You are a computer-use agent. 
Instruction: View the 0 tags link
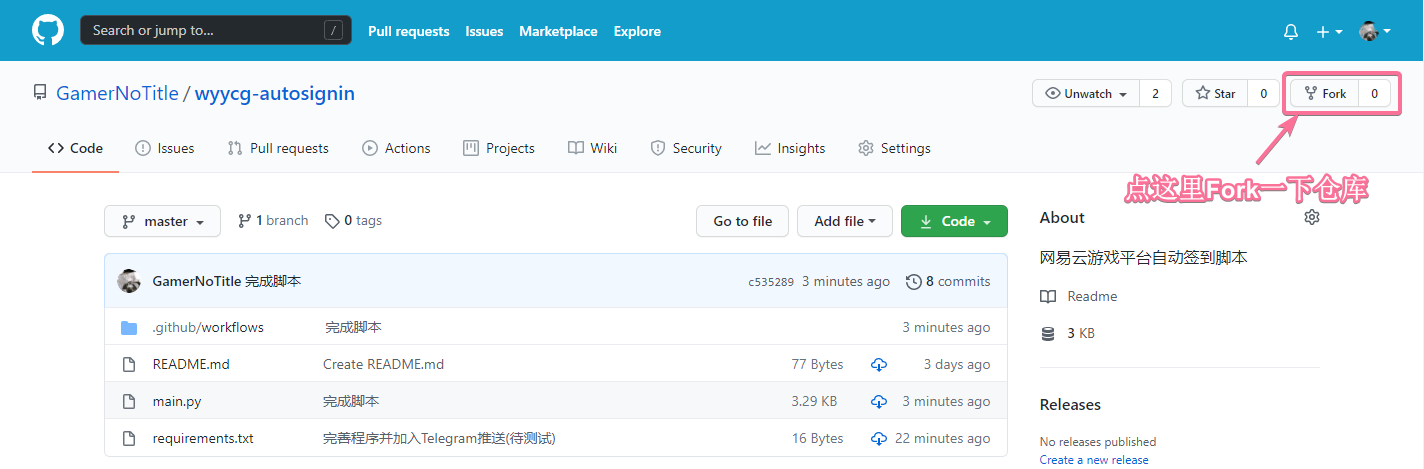353,220
